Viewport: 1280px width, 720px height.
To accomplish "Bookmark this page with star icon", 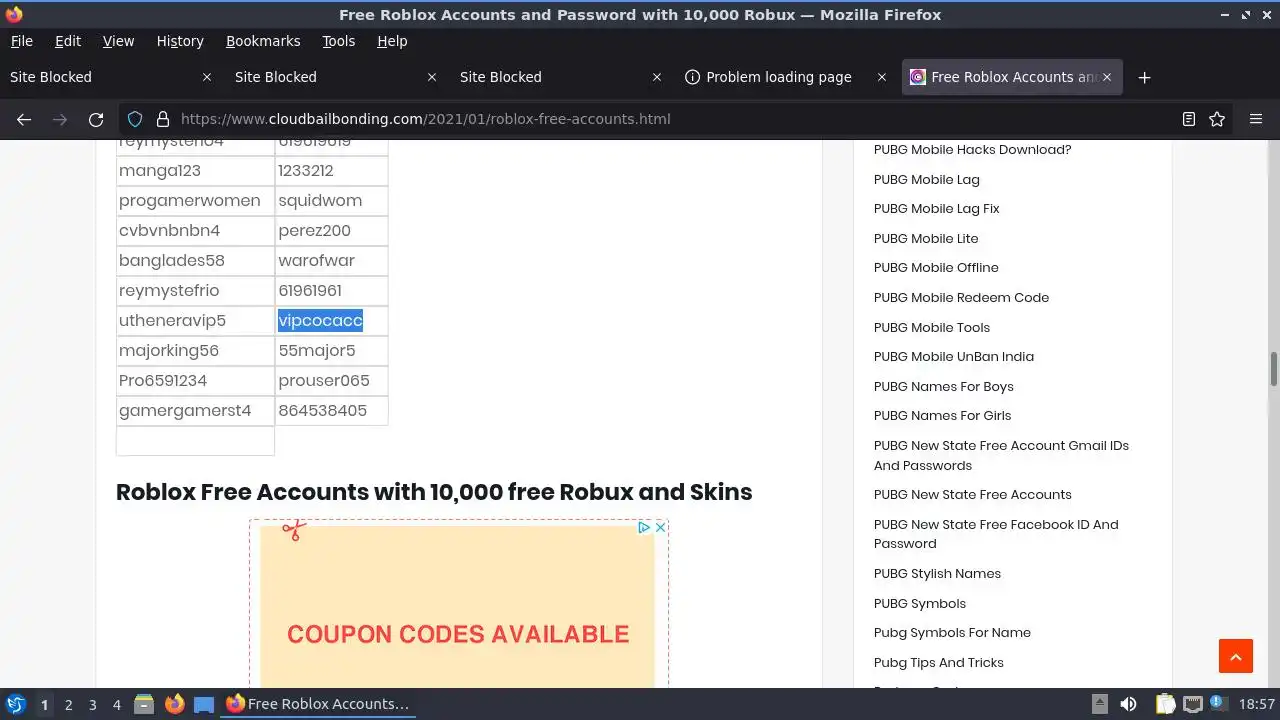I will 1217,119.
